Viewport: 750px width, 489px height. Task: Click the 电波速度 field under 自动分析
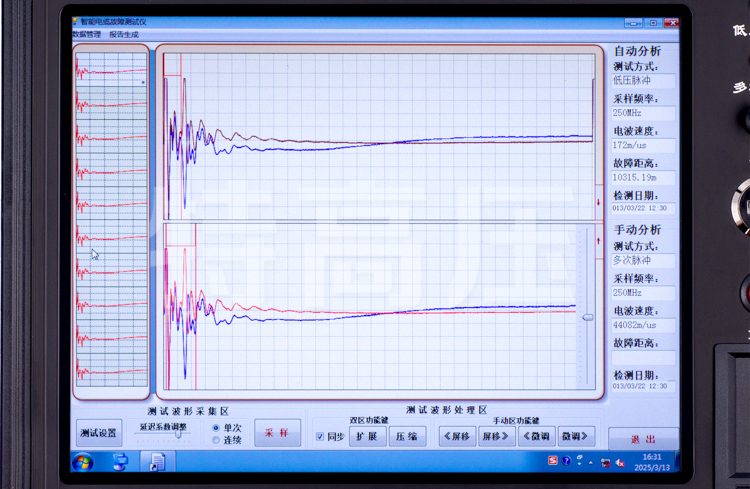coord(643,146)
